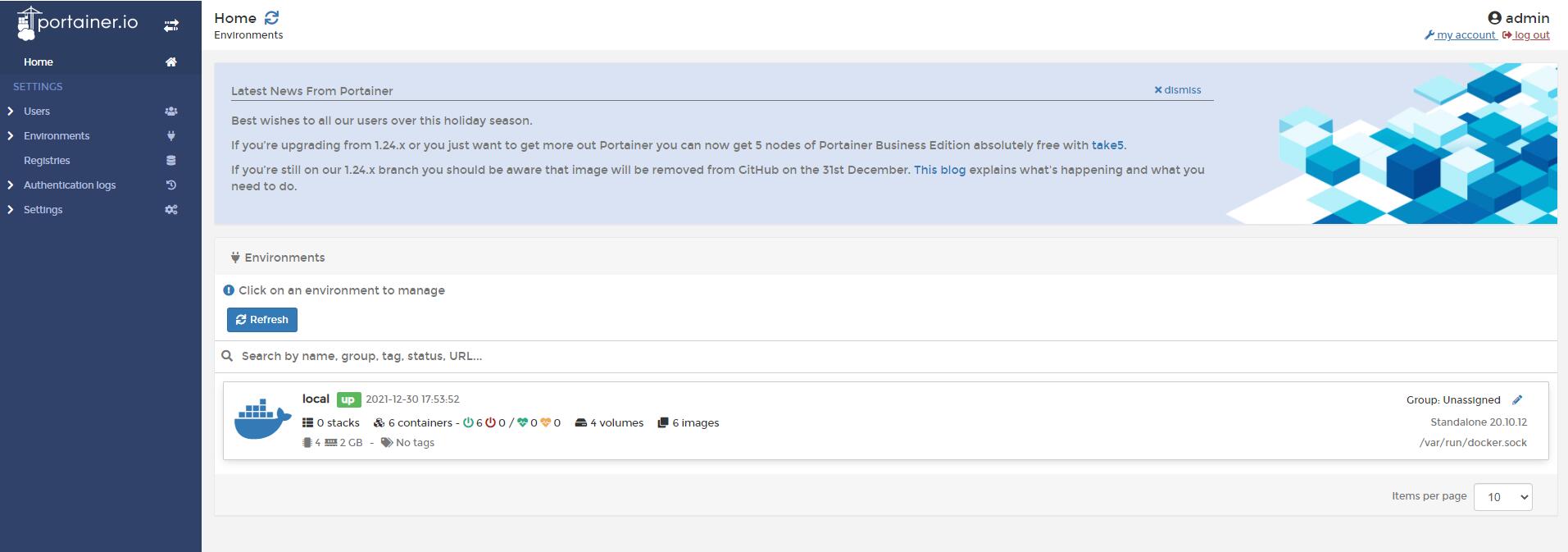Click the Home house icon in sidebar
The width and height of the screenshot is (1568, 552).
(x=170, y=62)
